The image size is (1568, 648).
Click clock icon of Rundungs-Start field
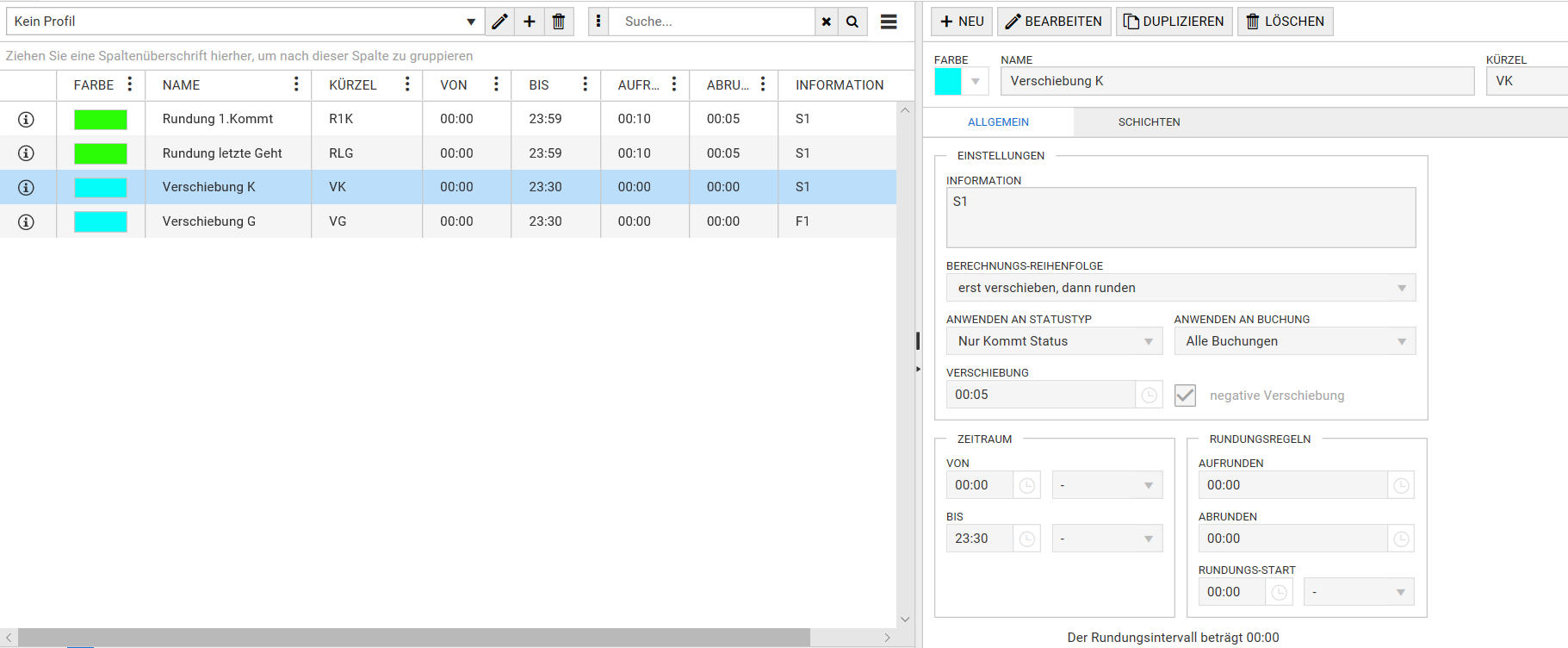pos(1280,592)
